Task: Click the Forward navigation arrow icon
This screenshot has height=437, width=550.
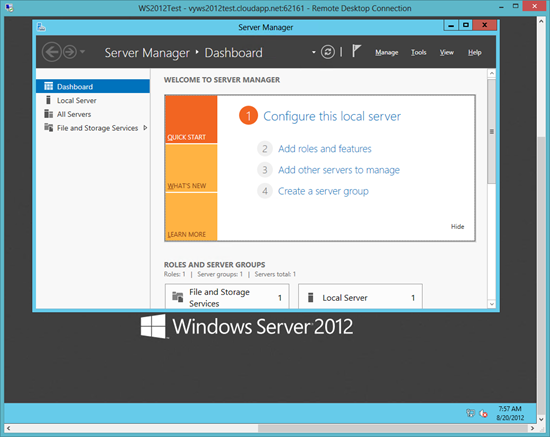Action: [x=70, y=52]
